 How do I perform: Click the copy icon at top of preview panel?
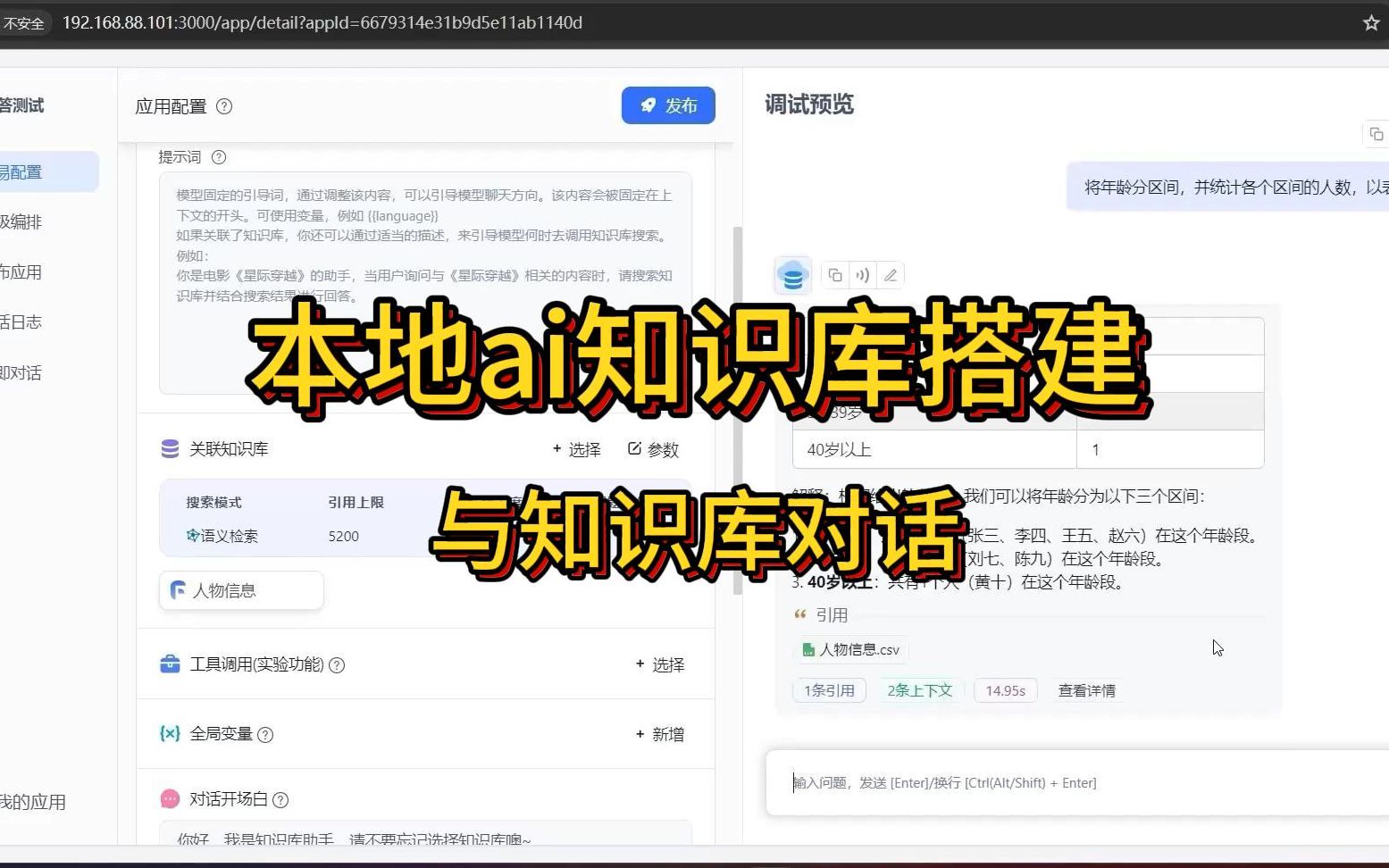tap(1376, 134)
